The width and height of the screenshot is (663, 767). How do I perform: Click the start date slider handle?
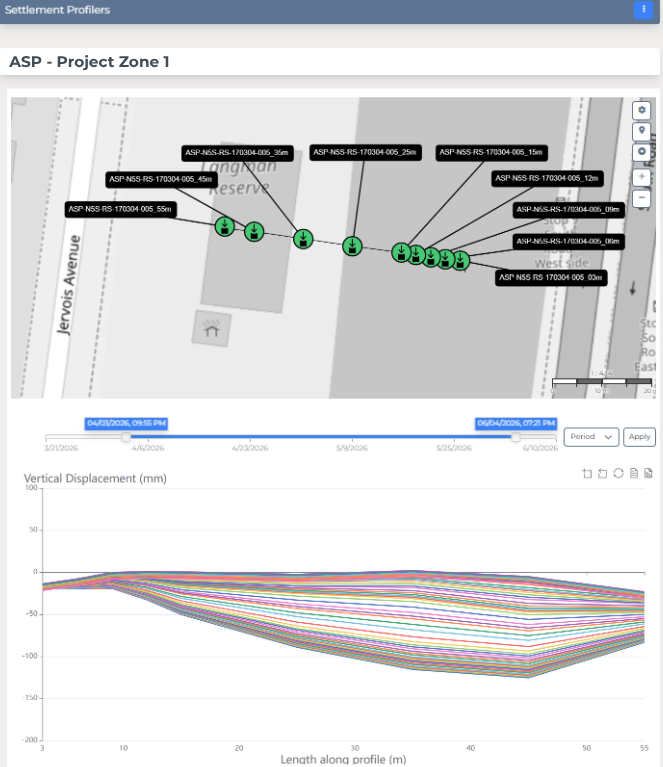click(126, 437)
